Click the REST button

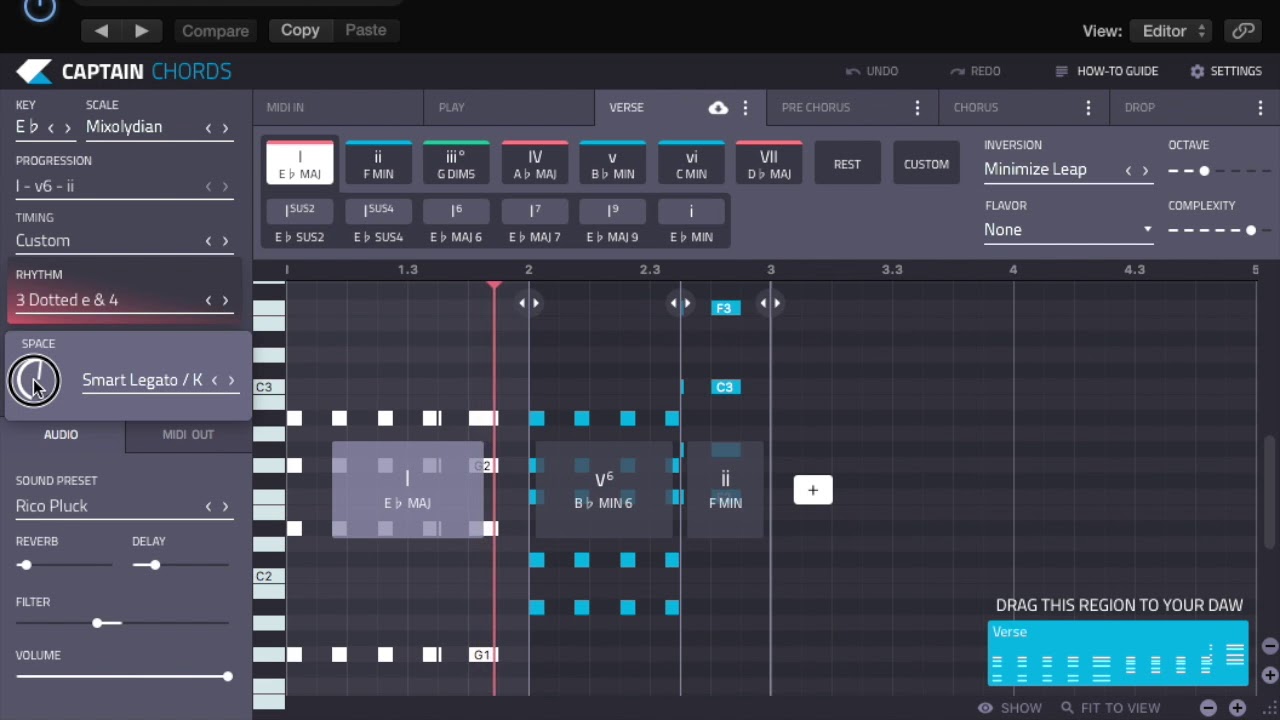click(x=847, y=164)
